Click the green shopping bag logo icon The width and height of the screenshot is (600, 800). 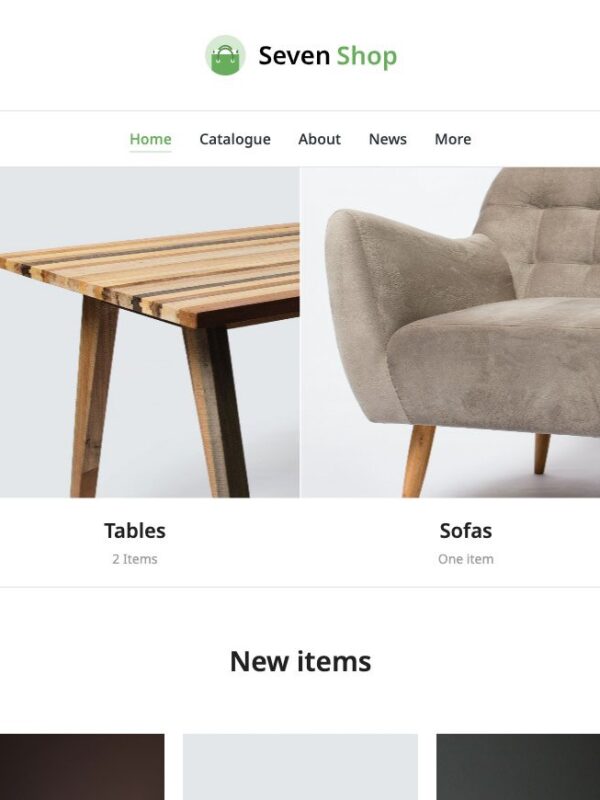225,55
